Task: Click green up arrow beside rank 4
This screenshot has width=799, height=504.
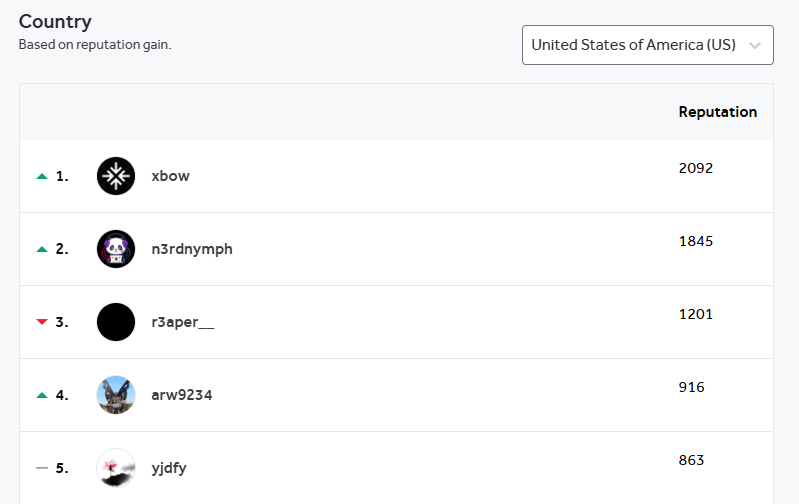Action: [42, 395]
